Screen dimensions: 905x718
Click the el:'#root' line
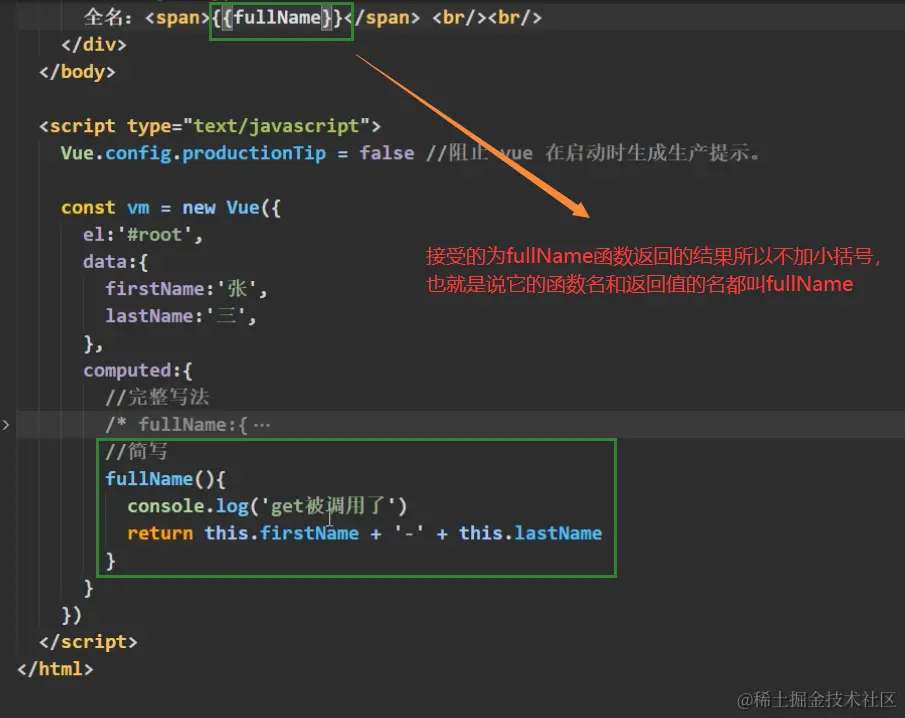coord(143,234)
